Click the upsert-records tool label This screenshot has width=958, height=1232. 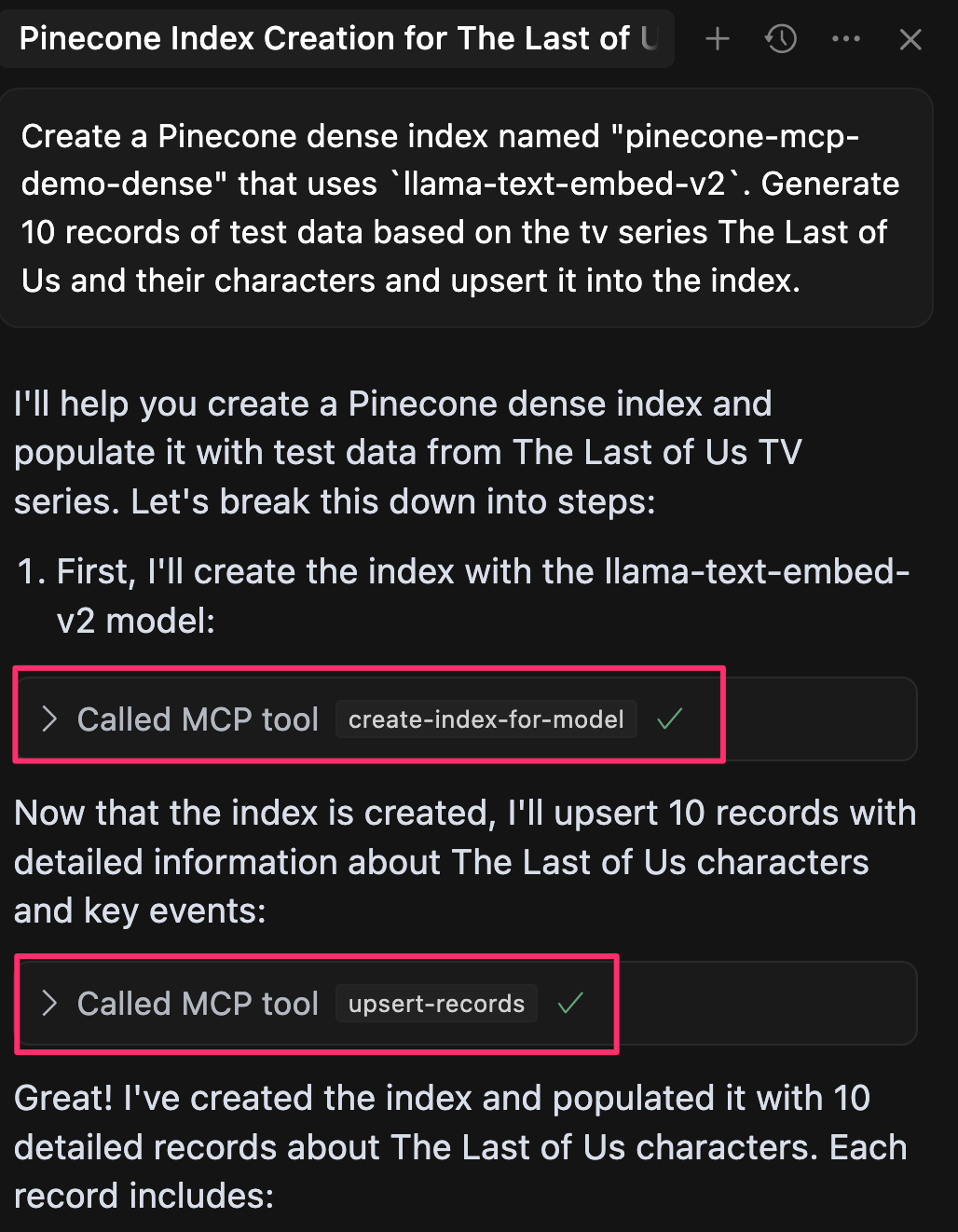[x=435, y=1004]
